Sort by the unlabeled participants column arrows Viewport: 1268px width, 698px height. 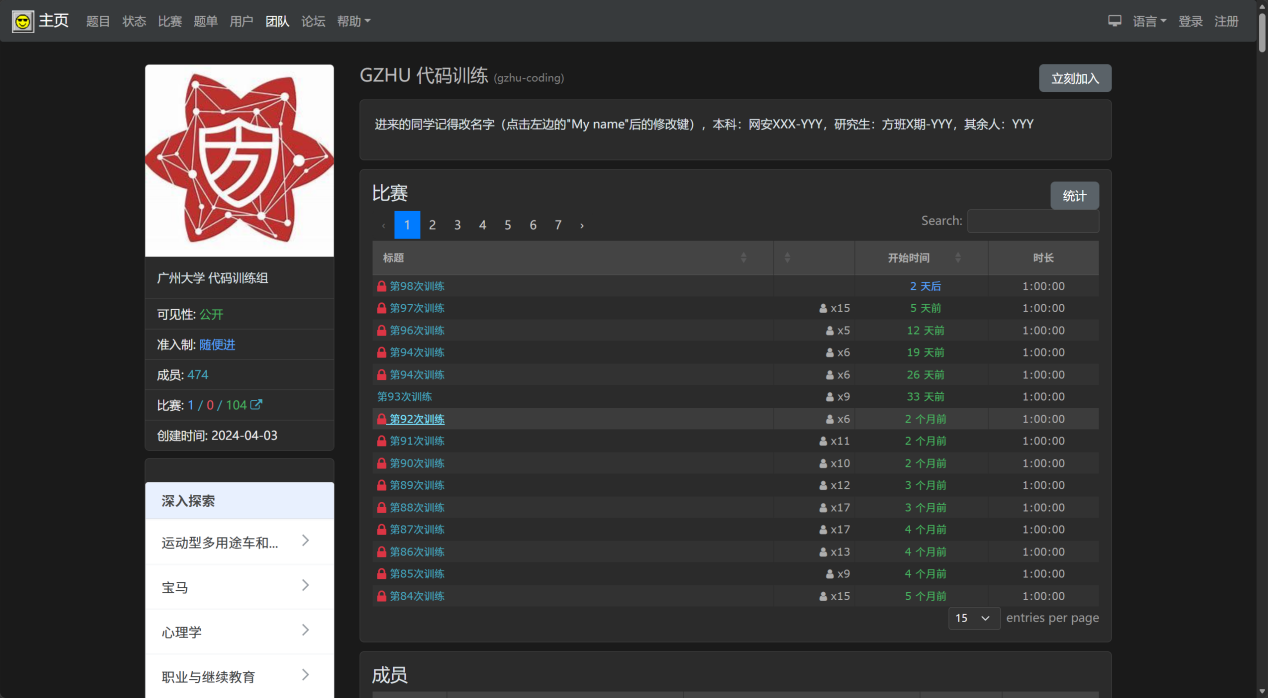pyautogui.click(x=787, y=258)
